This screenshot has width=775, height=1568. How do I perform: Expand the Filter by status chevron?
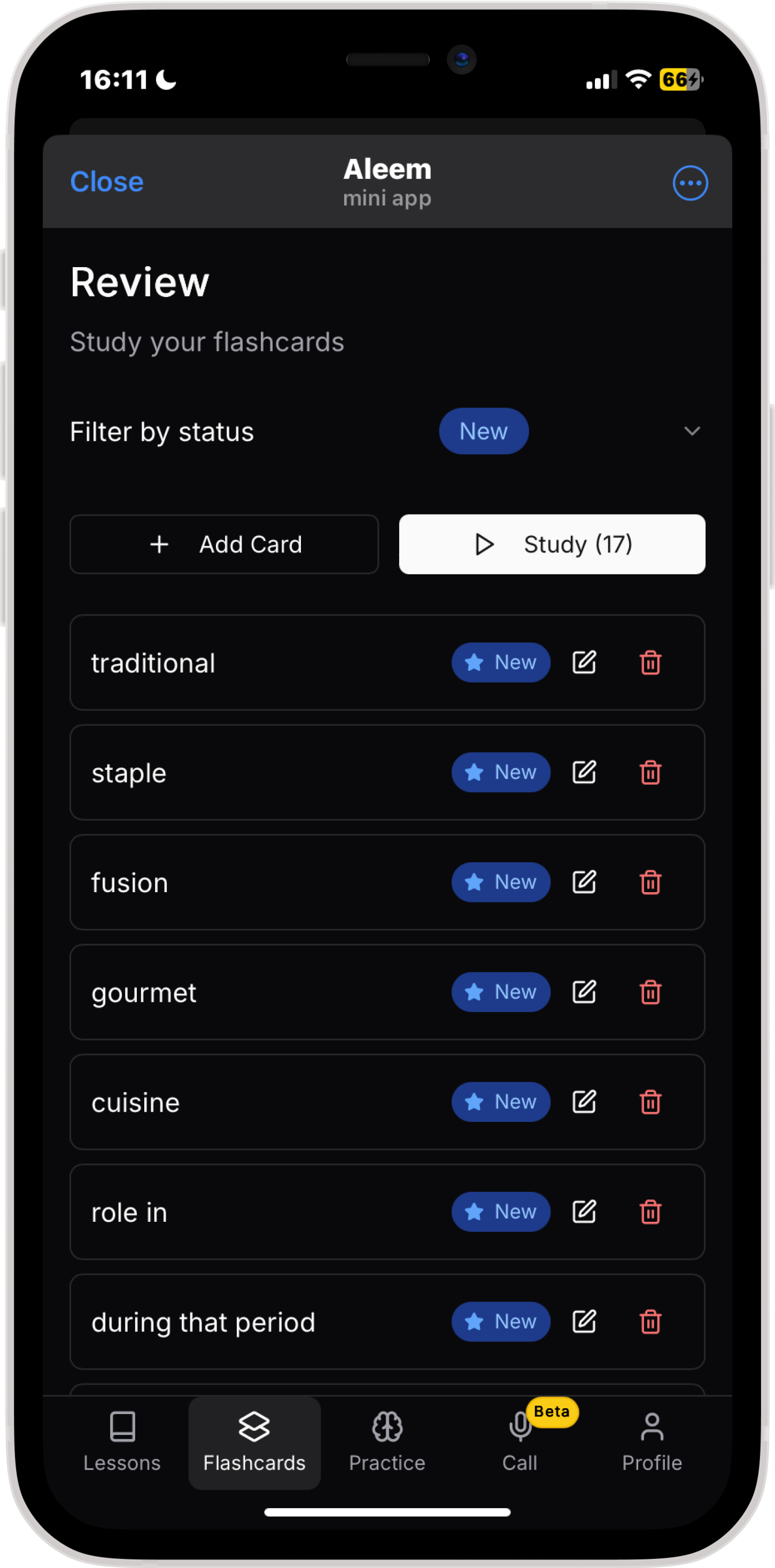pyautogui.click(x=692, y=432)
